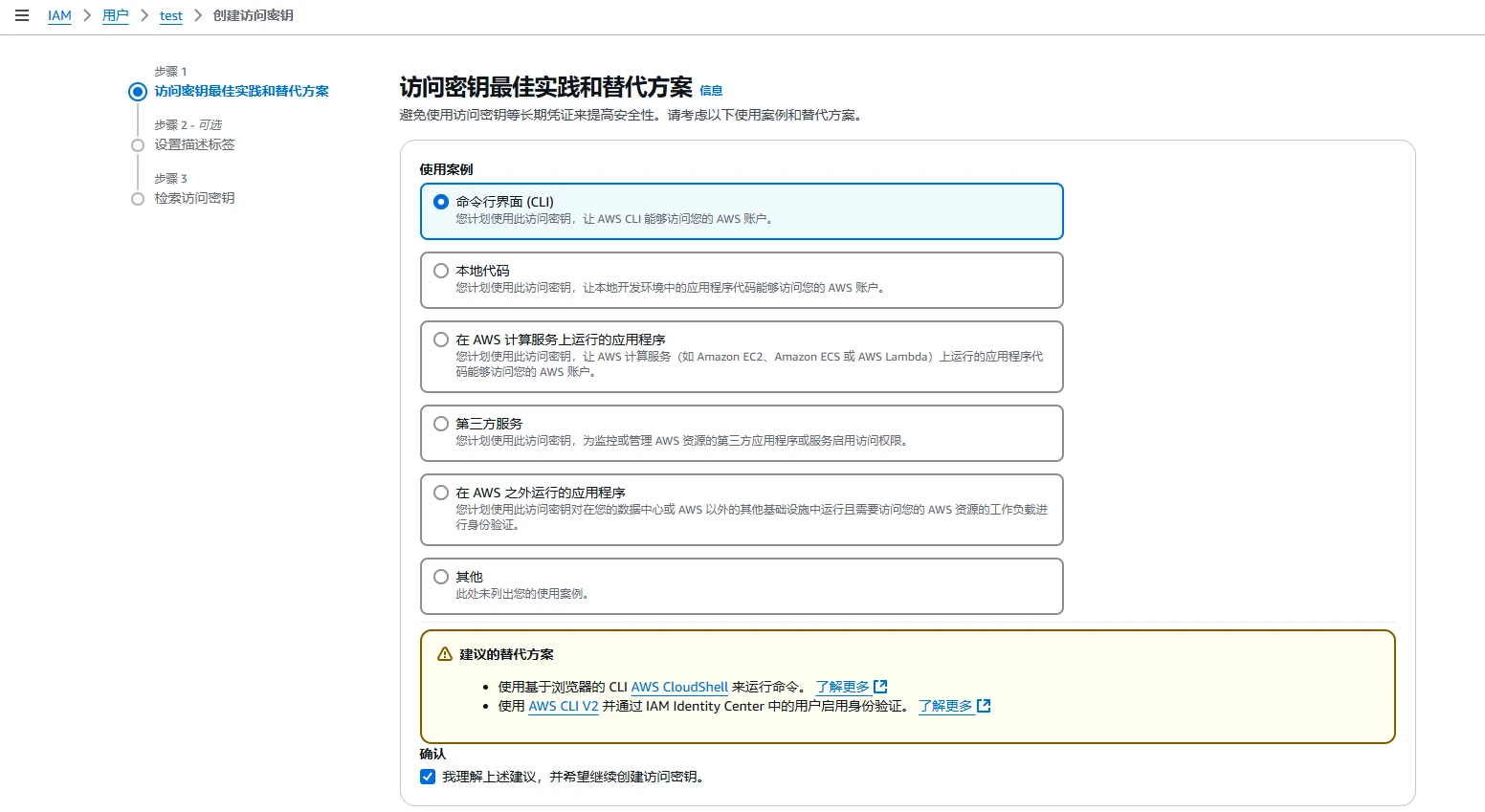Image resolution: width=1485 pixels, height=812 pixels.
Task: Open 用户 breadcrumb link
Action: pos(115,15)
